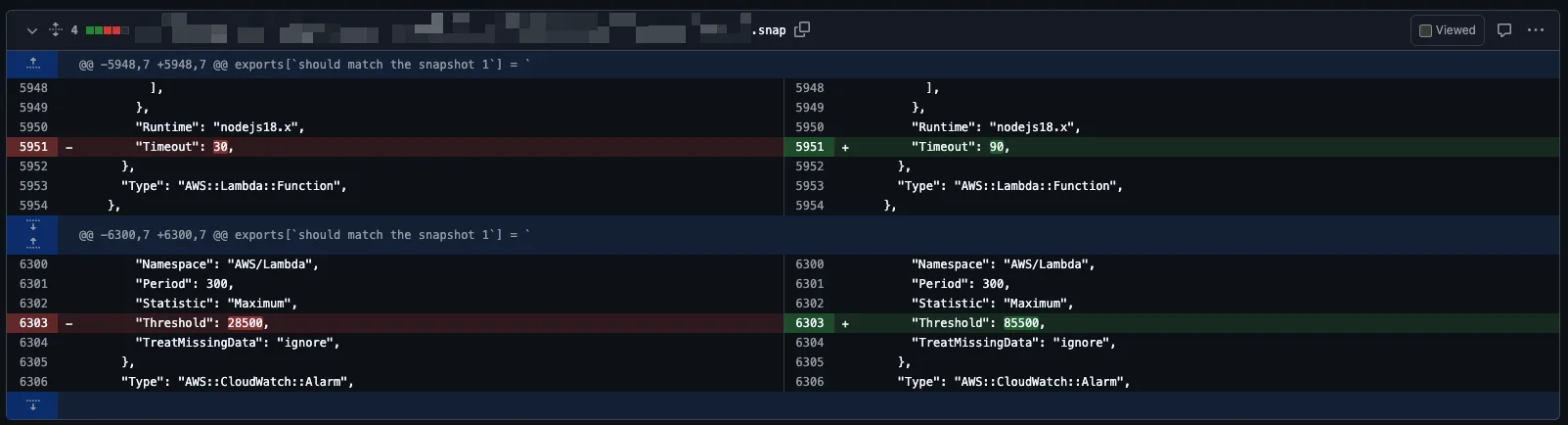Select added line number 5951
The image size is (1568, 425).
pyautogui.click(x=810, y=147)
